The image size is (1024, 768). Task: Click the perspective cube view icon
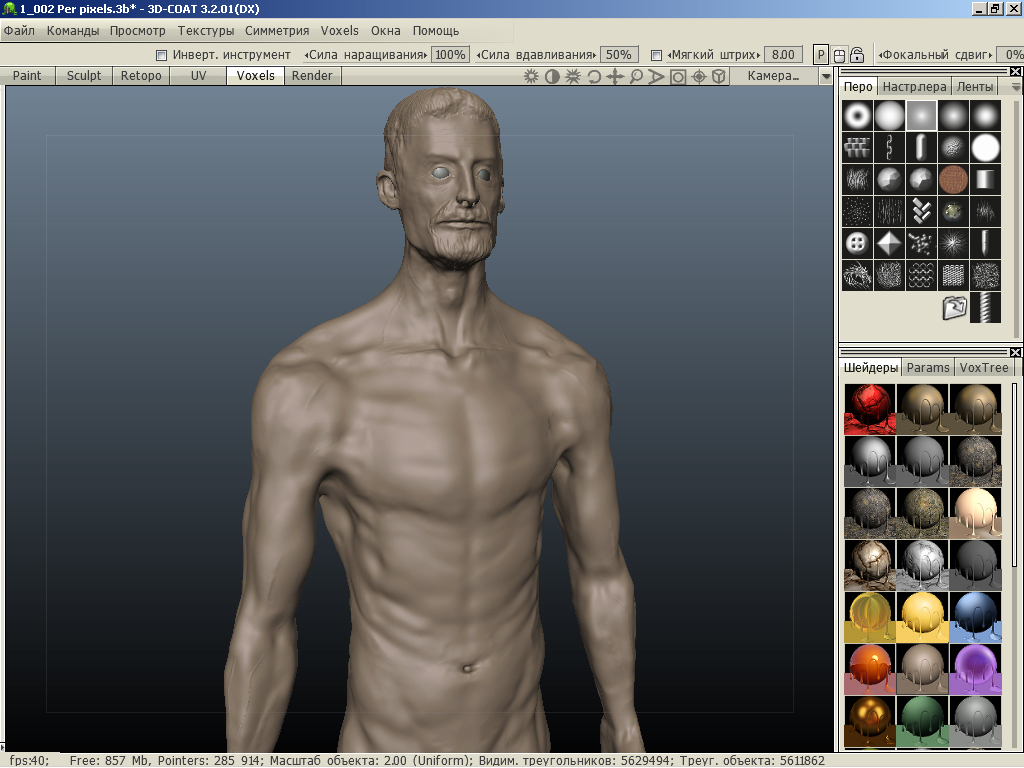(719, 76)
